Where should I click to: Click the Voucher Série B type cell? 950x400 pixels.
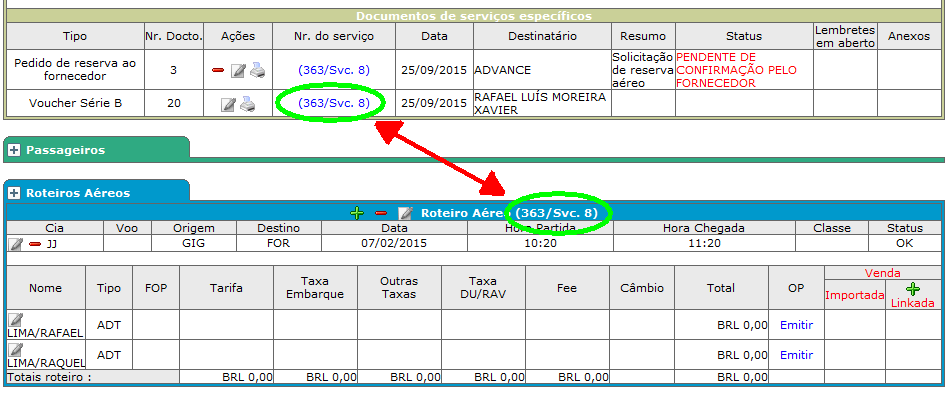coord(76,104)
